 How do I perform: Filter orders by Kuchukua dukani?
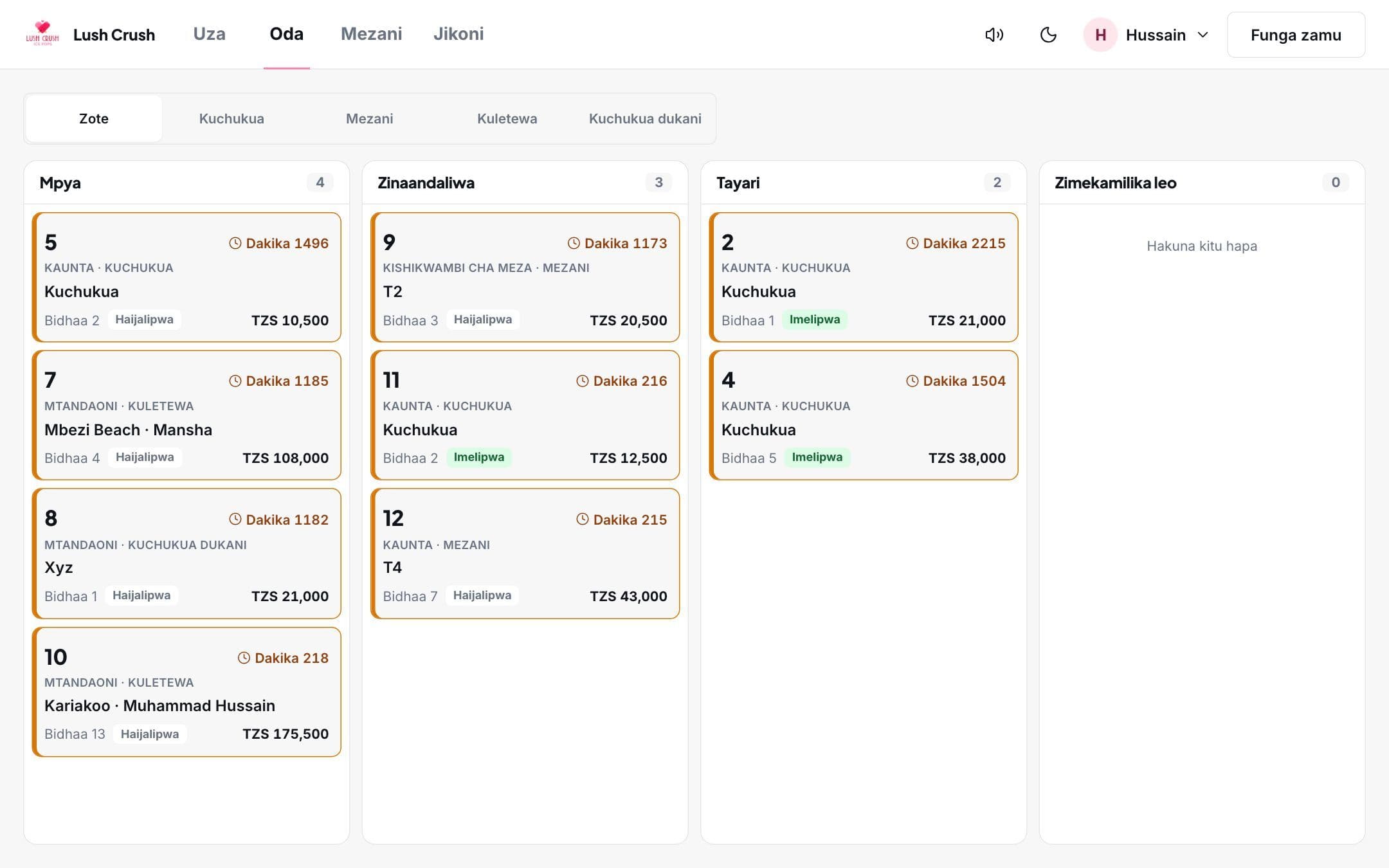coord(645,118)
